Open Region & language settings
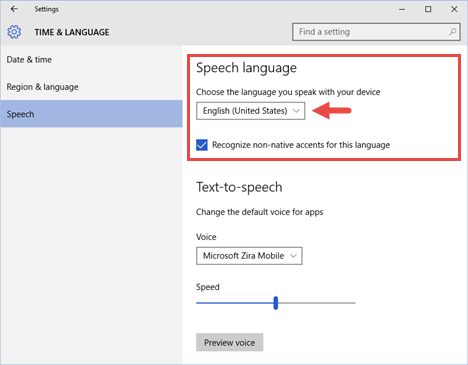 (91, 87)
